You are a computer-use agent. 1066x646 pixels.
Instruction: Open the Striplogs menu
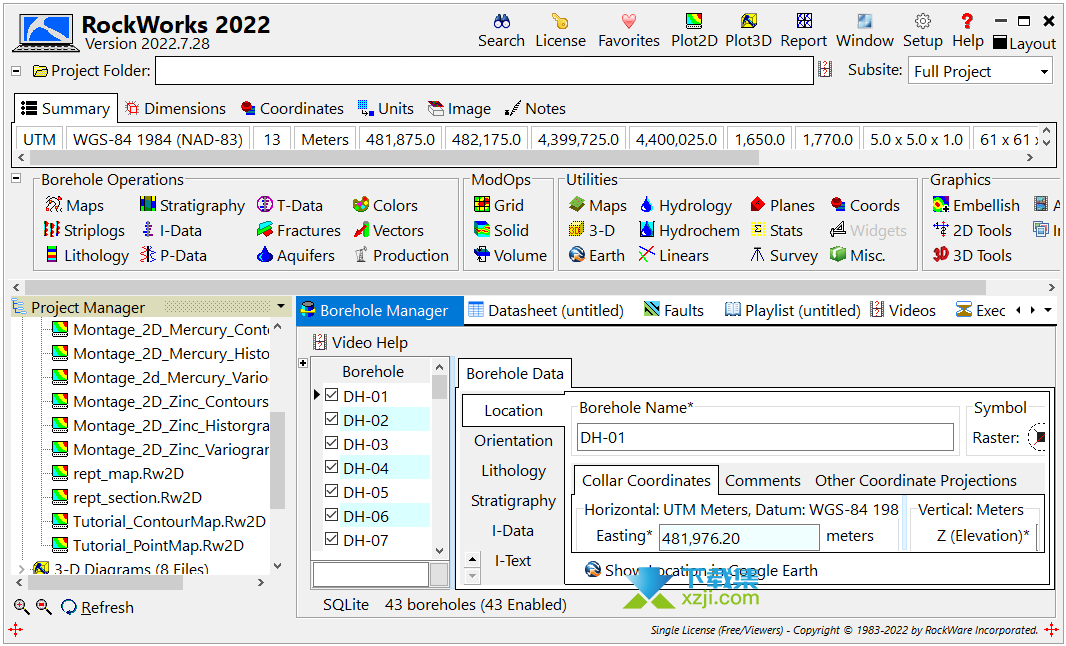click(x=84, y=231)
